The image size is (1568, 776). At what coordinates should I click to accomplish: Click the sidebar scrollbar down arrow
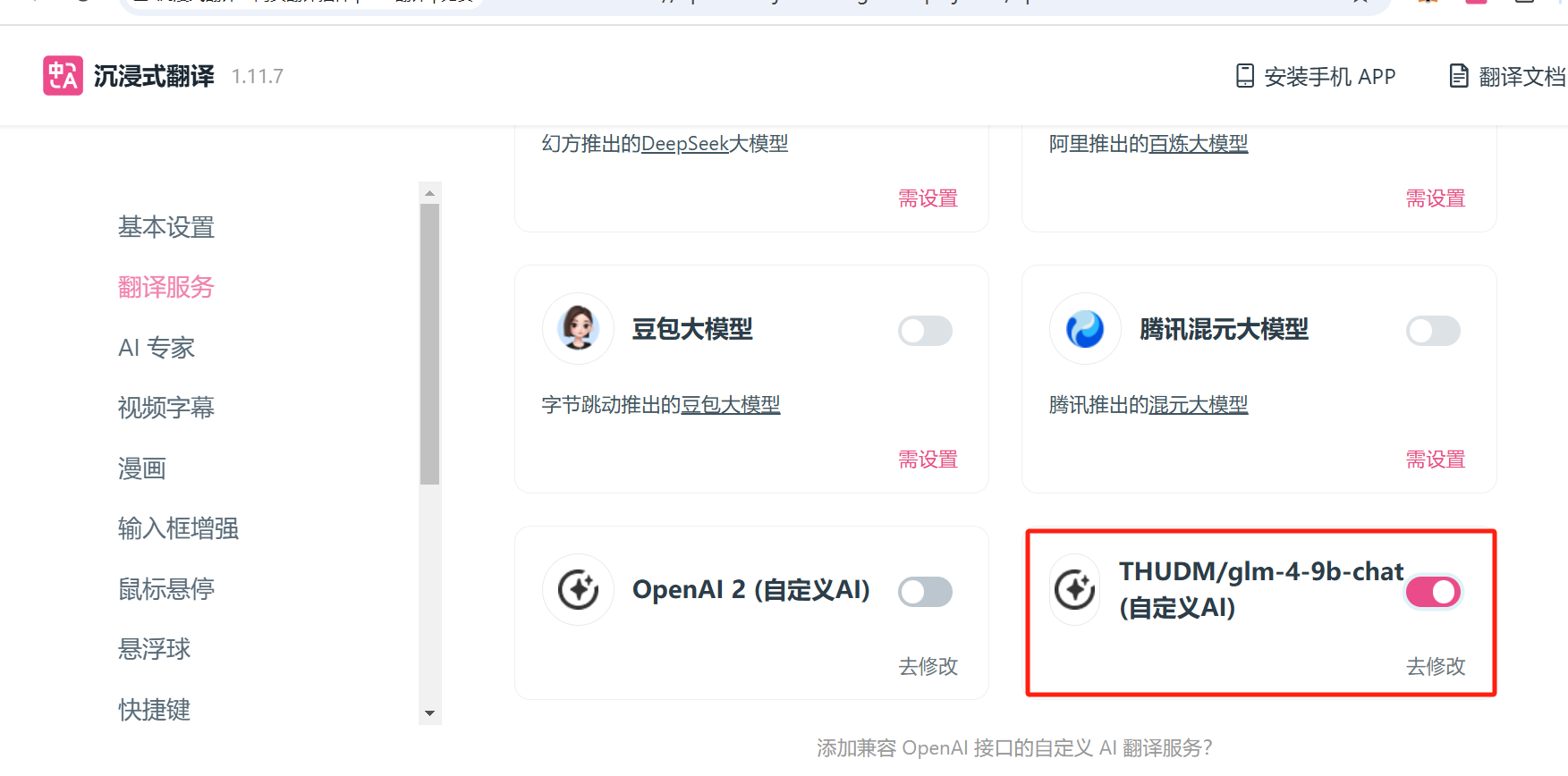(x=430, y=713)
